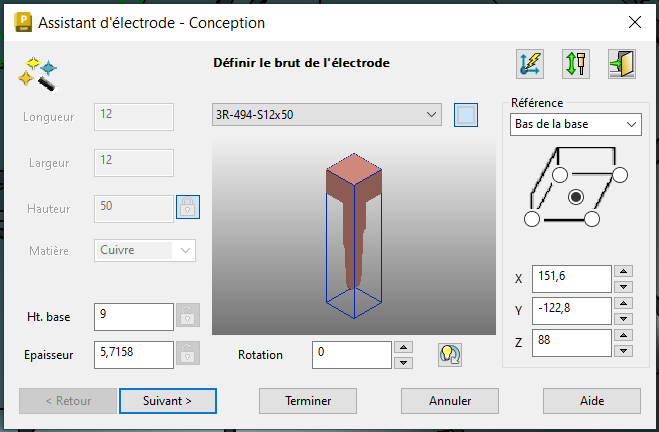
Task: Select the top-right corner reference radio button
Action: click(x=619, y=176)
